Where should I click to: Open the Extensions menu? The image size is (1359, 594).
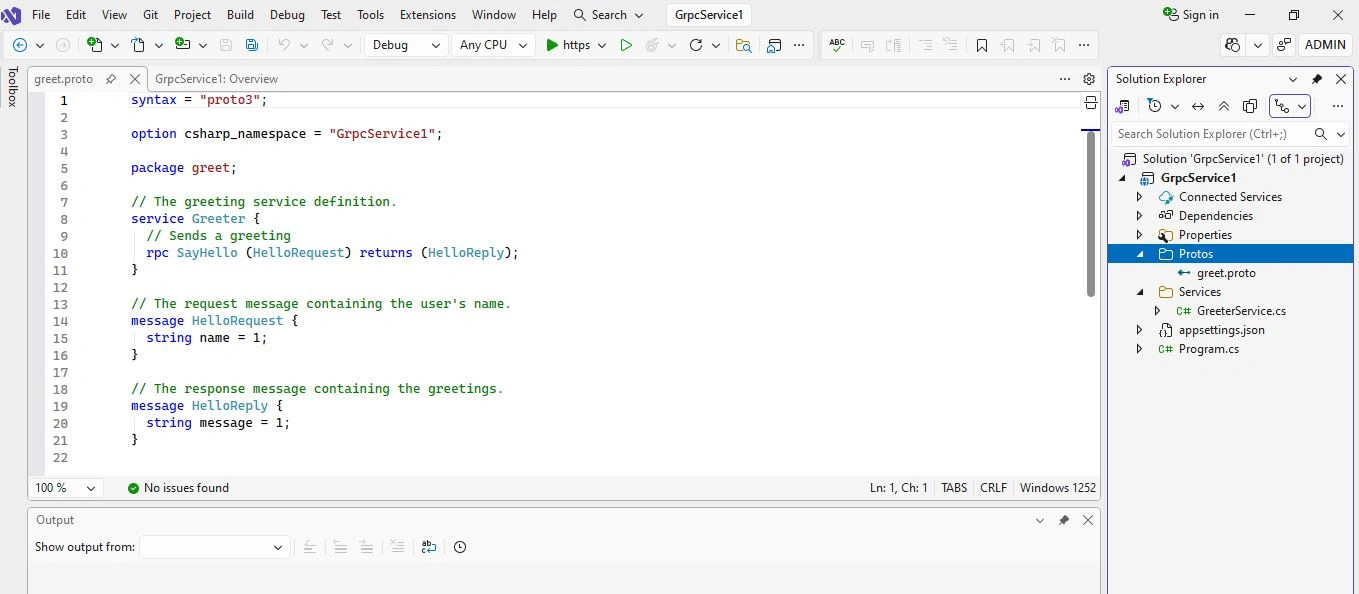coord(427,15)
